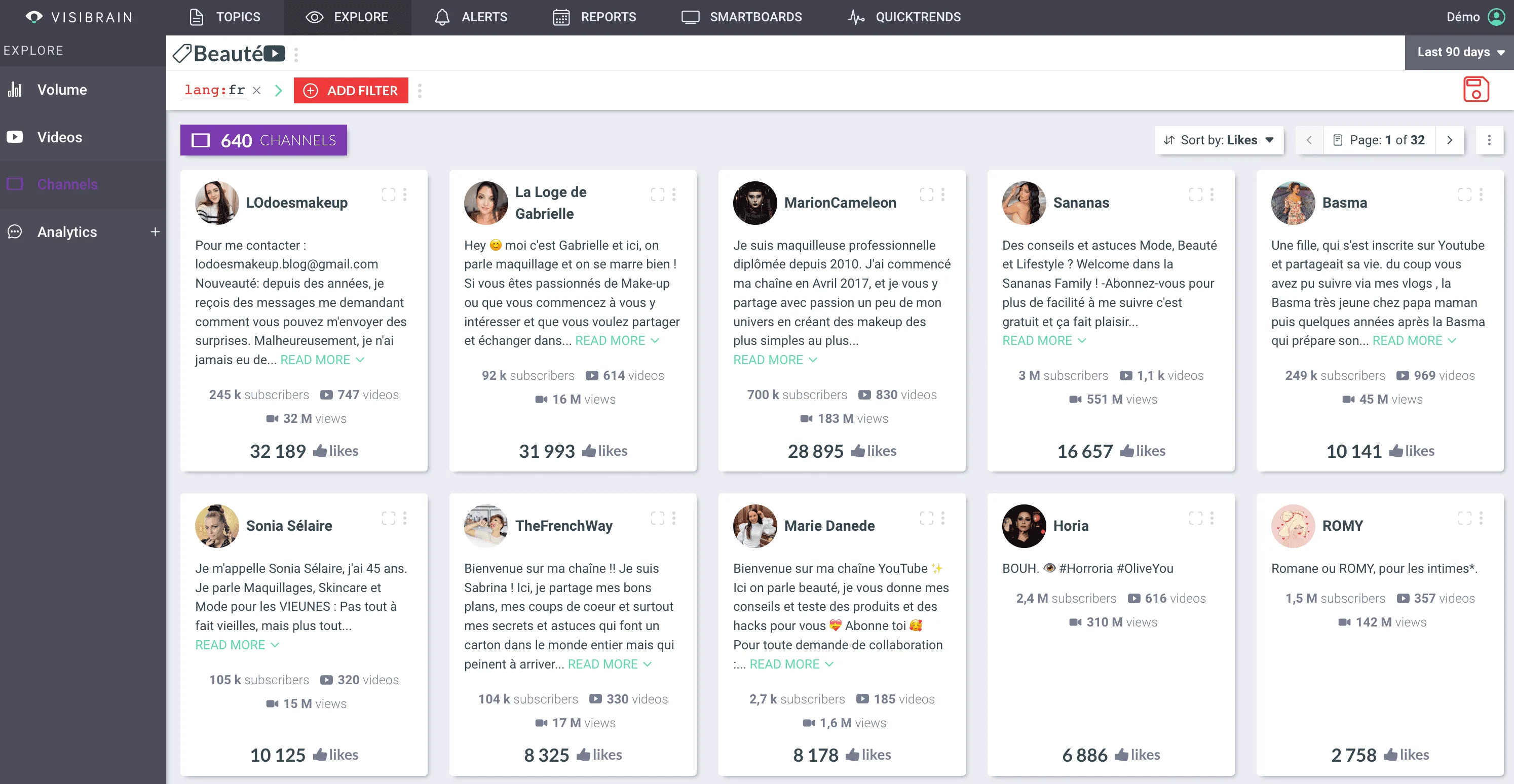
Task: Go to next page of channels
Action: (1449, 140)
